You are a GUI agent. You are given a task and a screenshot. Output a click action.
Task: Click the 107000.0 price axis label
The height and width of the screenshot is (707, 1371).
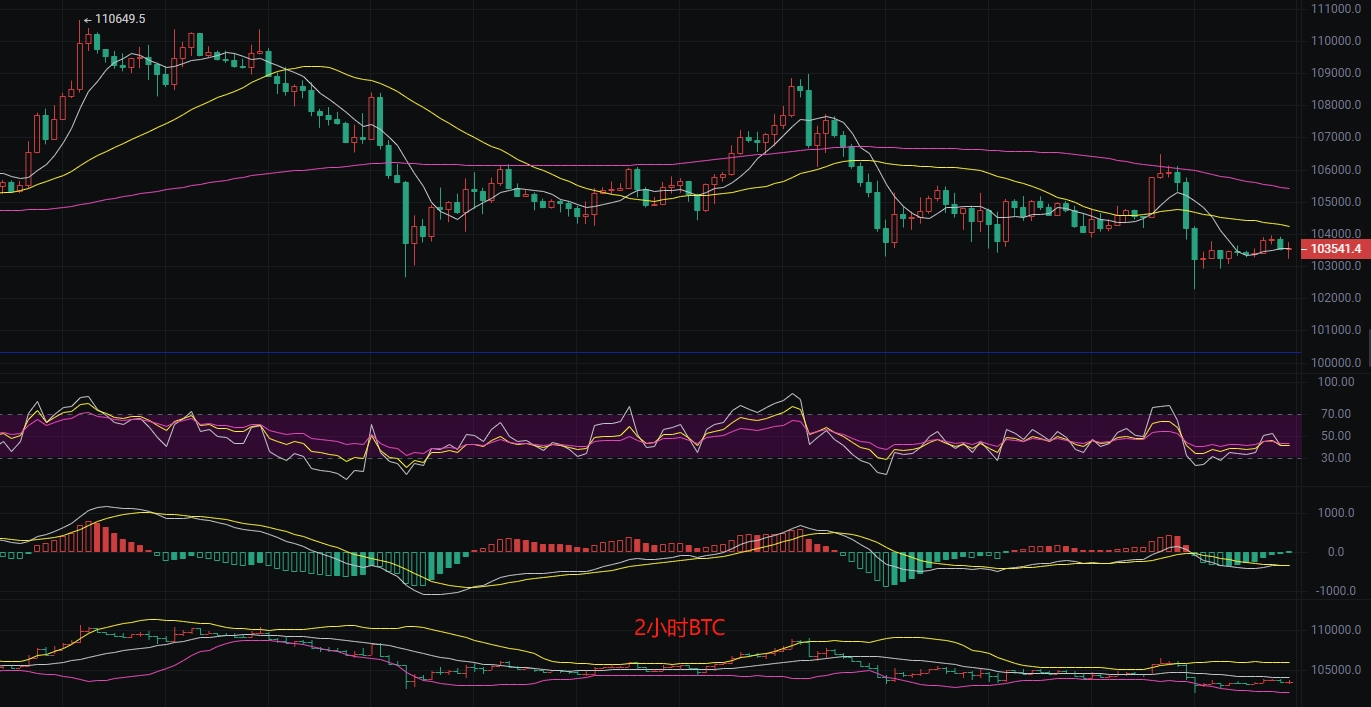click(1335, 137)
